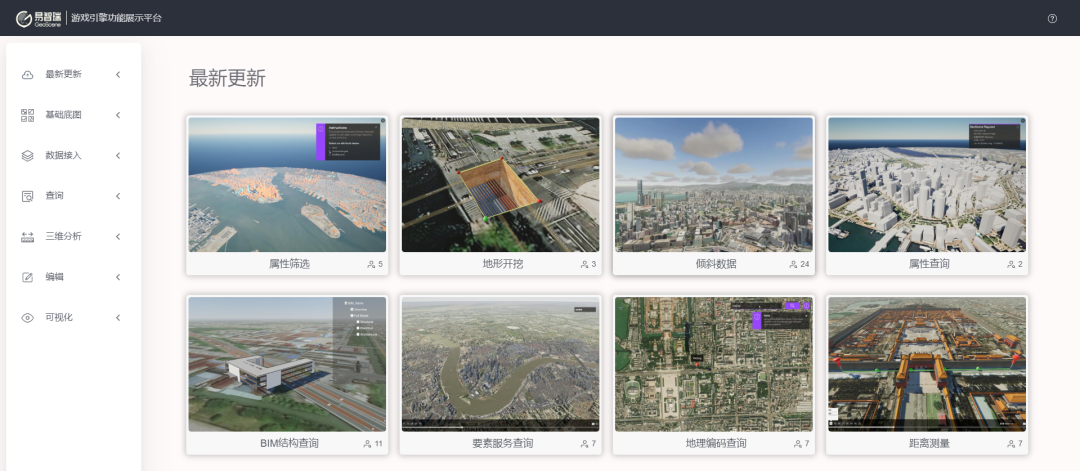The image size is (1080, 471).
Task: Select 可视化 in the sidebar
Action: (x=59, y=317)
